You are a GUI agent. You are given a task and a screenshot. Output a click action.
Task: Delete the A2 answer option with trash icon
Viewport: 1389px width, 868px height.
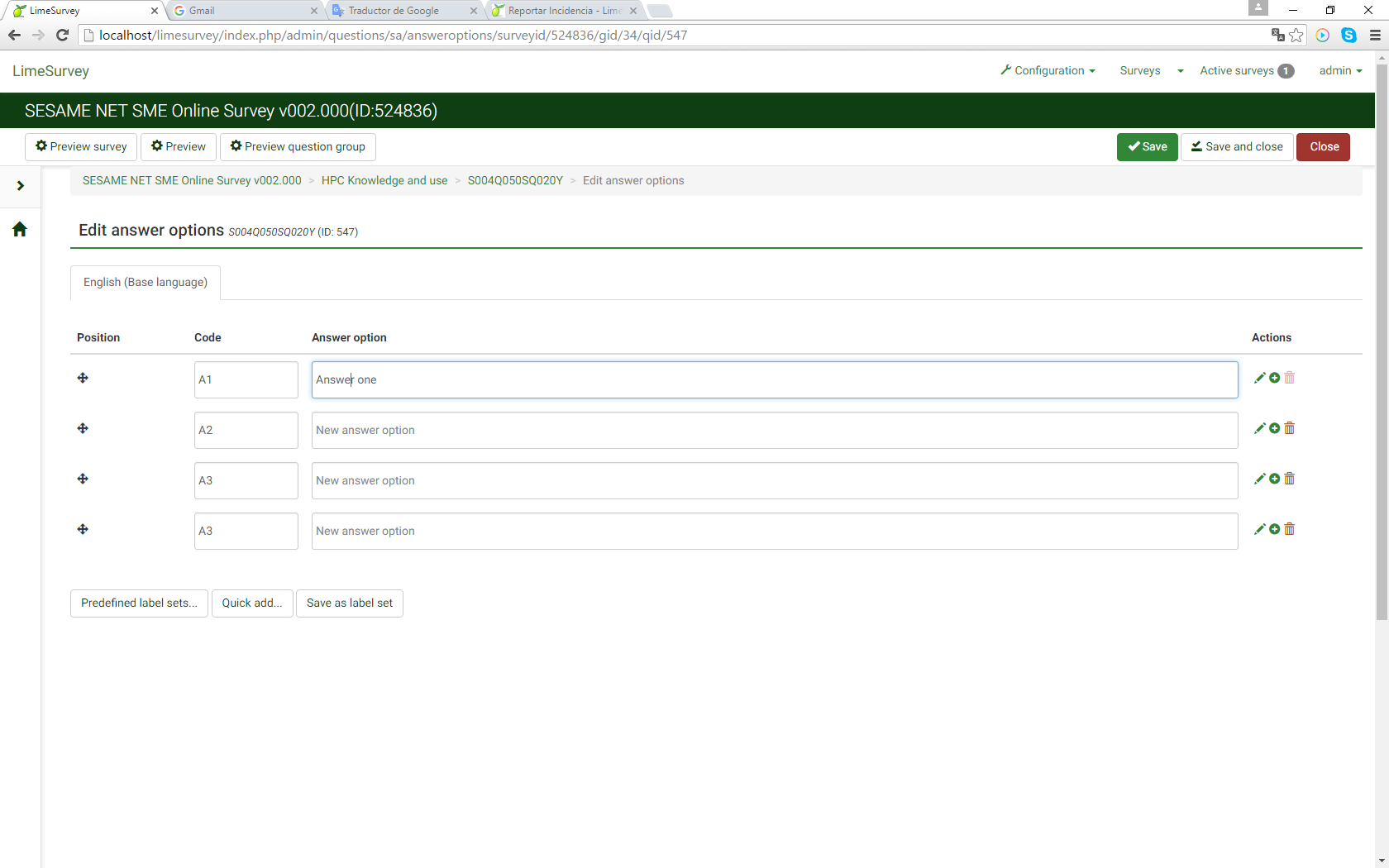click(1289, 428)
